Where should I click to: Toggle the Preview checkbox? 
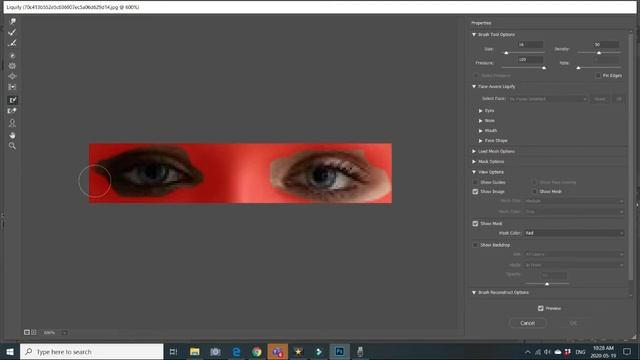tap(540, 308)
